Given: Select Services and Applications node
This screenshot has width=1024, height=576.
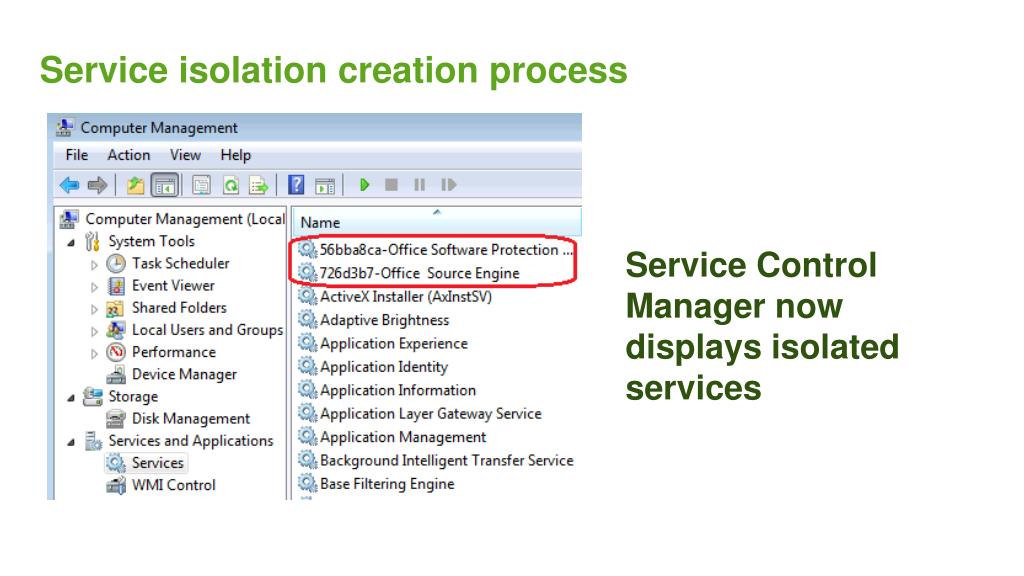Looking at the screenshot, I should pos(191,441).
